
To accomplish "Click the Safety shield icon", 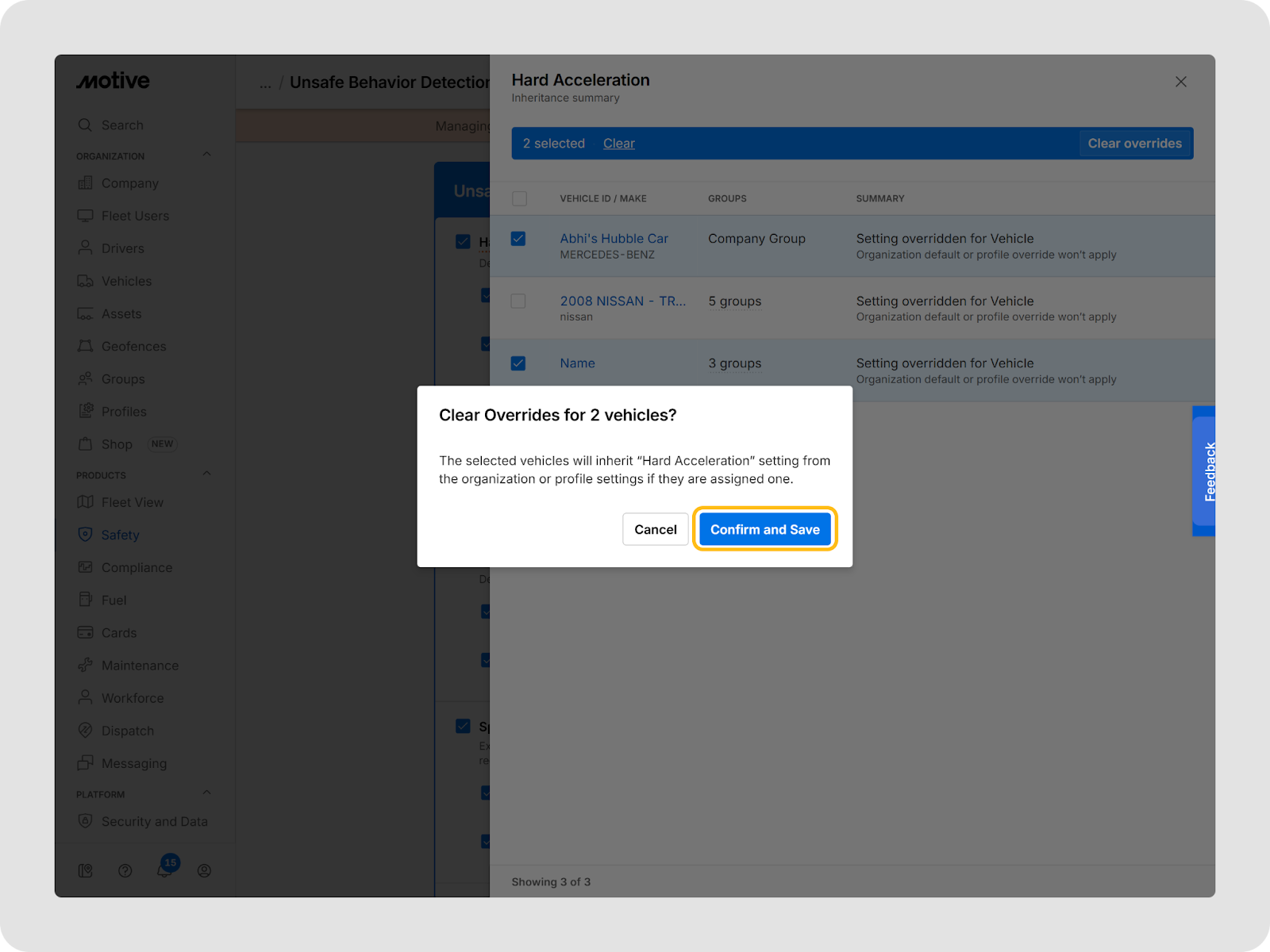I will pyautogui.click(x=85, y=535).
